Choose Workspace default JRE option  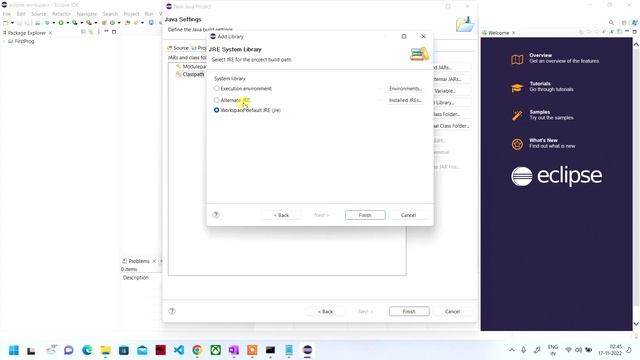[216, 110]
